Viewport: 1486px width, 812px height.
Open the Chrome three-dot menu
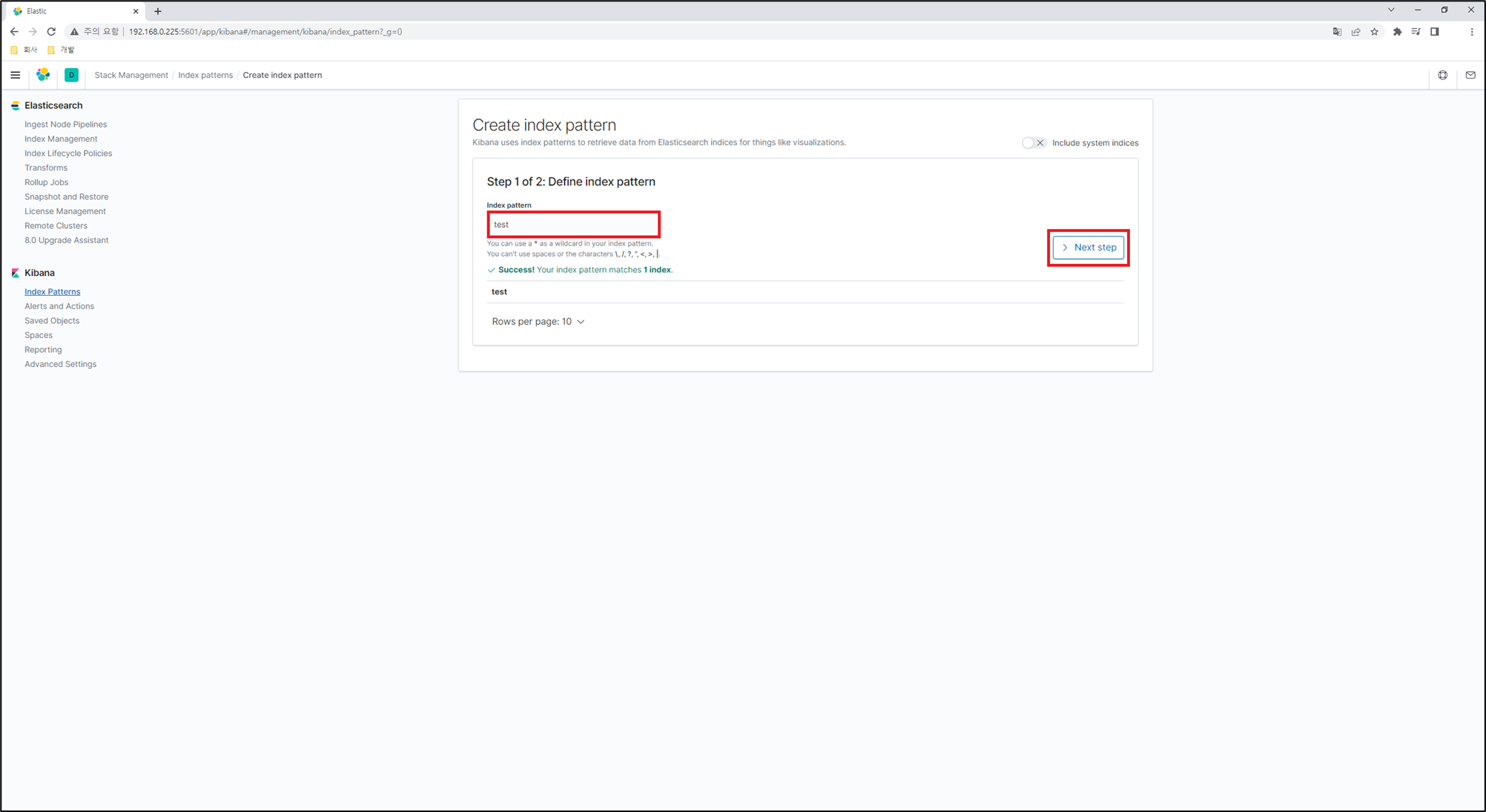1472,32
